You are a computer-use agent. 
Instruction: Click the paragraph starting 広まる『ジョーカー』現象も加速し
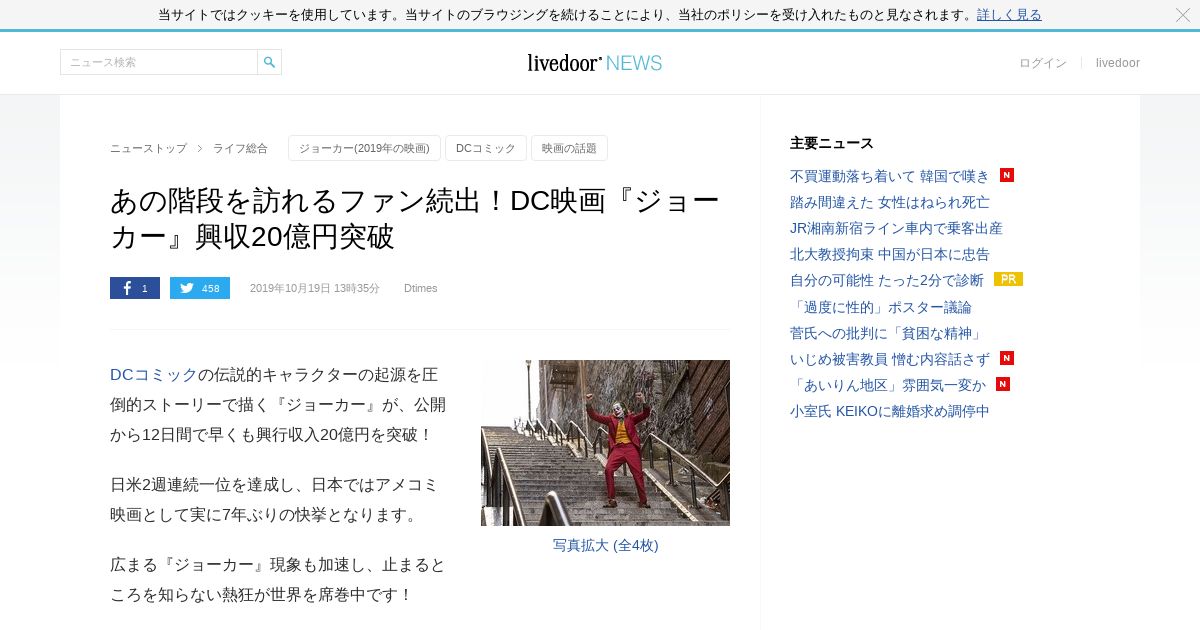pyautogui.click(x=278, y=580)
